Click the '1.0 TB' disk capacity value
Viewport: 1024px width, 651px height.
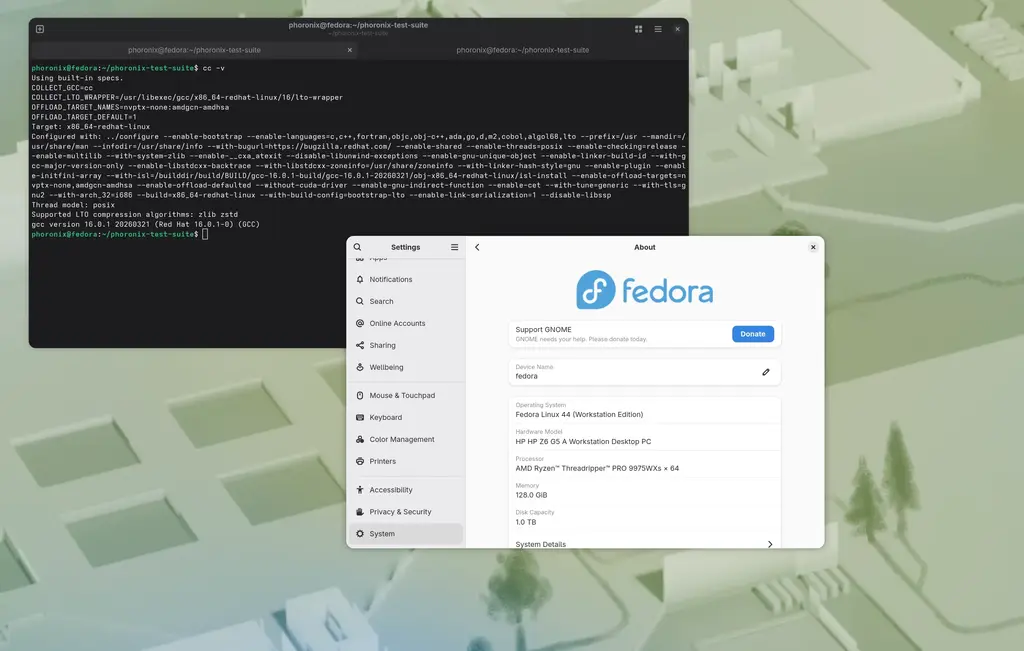[526, 522]
